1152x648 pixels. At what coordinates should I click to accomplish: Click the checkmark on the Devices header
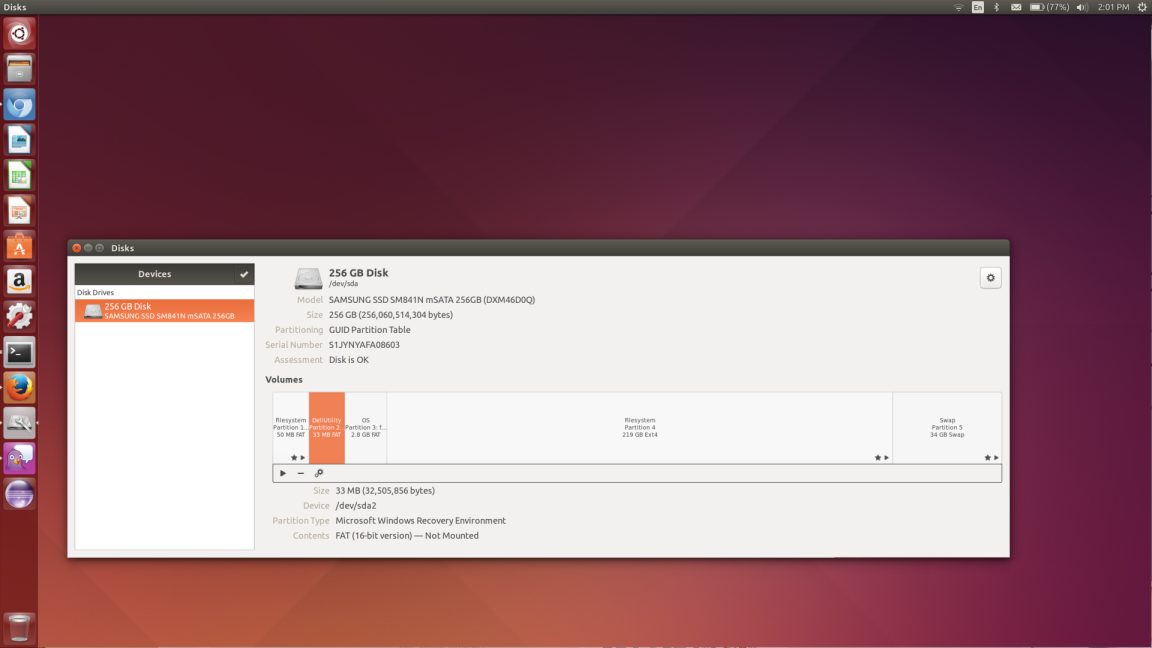243,273
